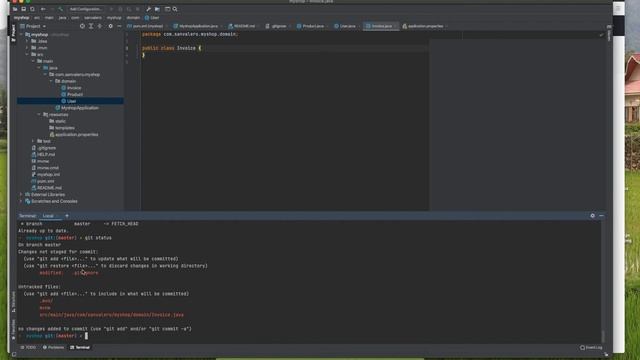Open the TODO tool window
Image resolution: width=640 pixels, height=360 pixels.
(x=28, y=348)
